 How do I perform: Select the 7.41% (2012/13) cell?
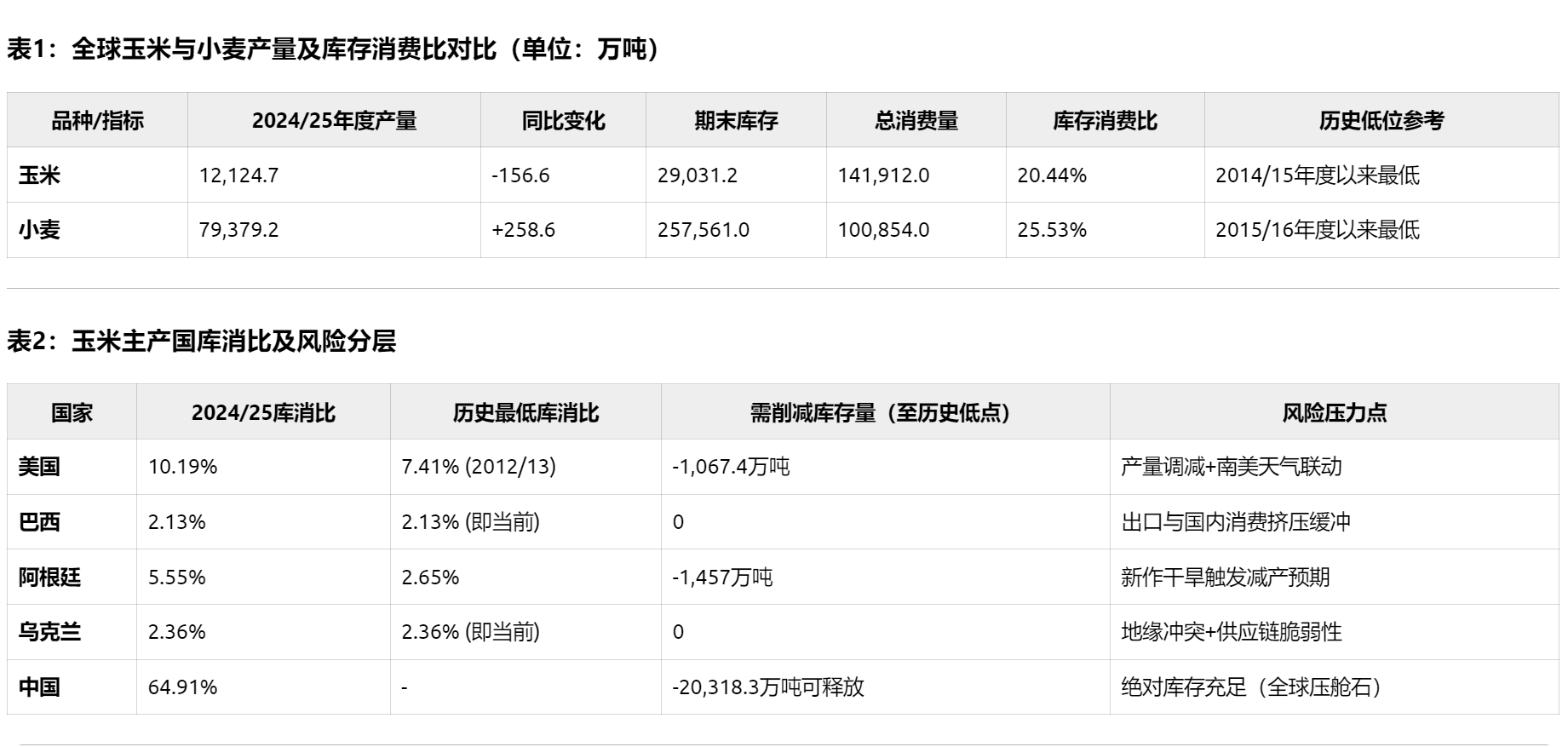479,467
